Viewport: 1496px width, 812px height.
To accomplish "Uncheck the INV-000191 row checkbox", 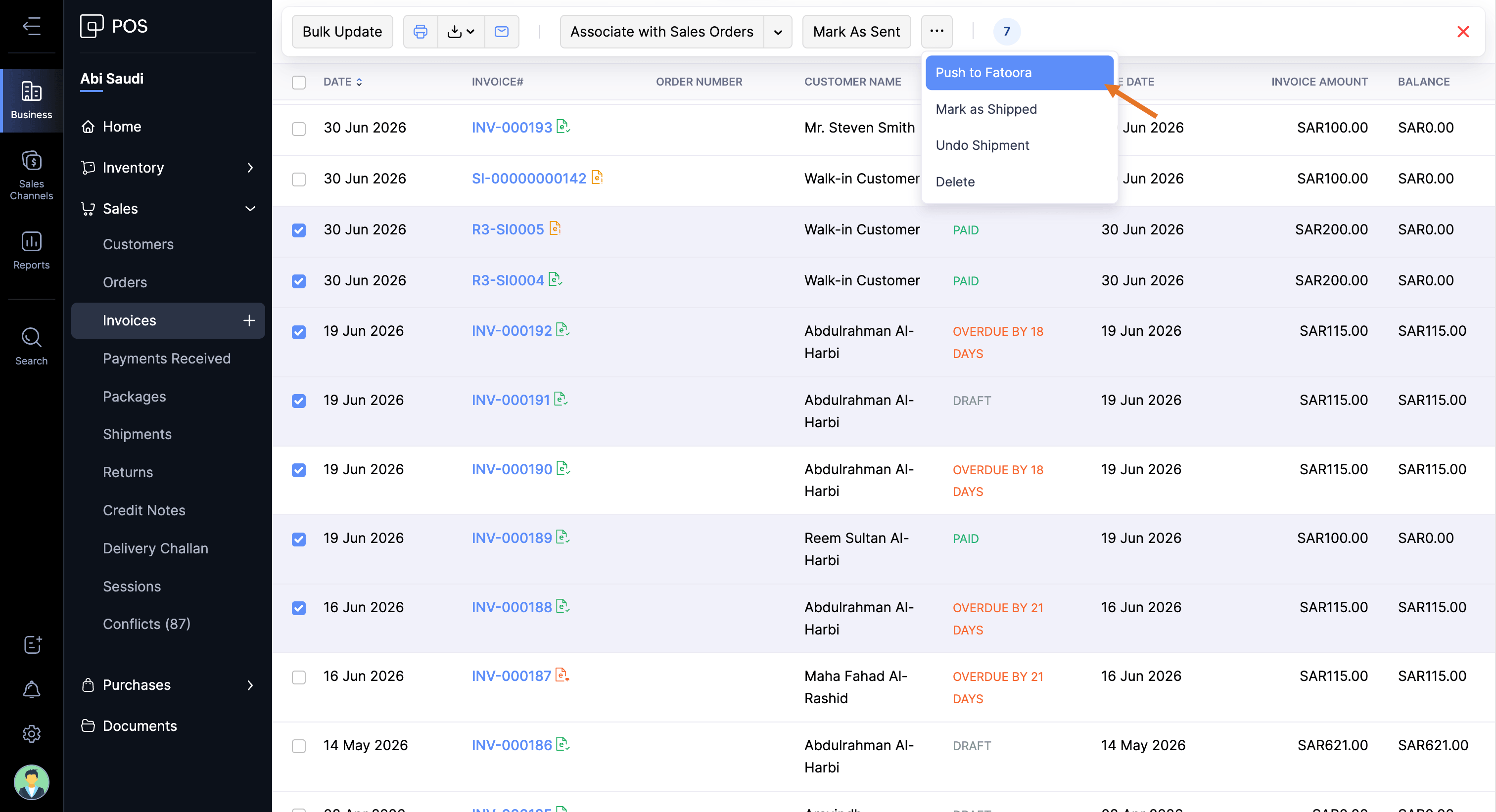I will (298, 401).
